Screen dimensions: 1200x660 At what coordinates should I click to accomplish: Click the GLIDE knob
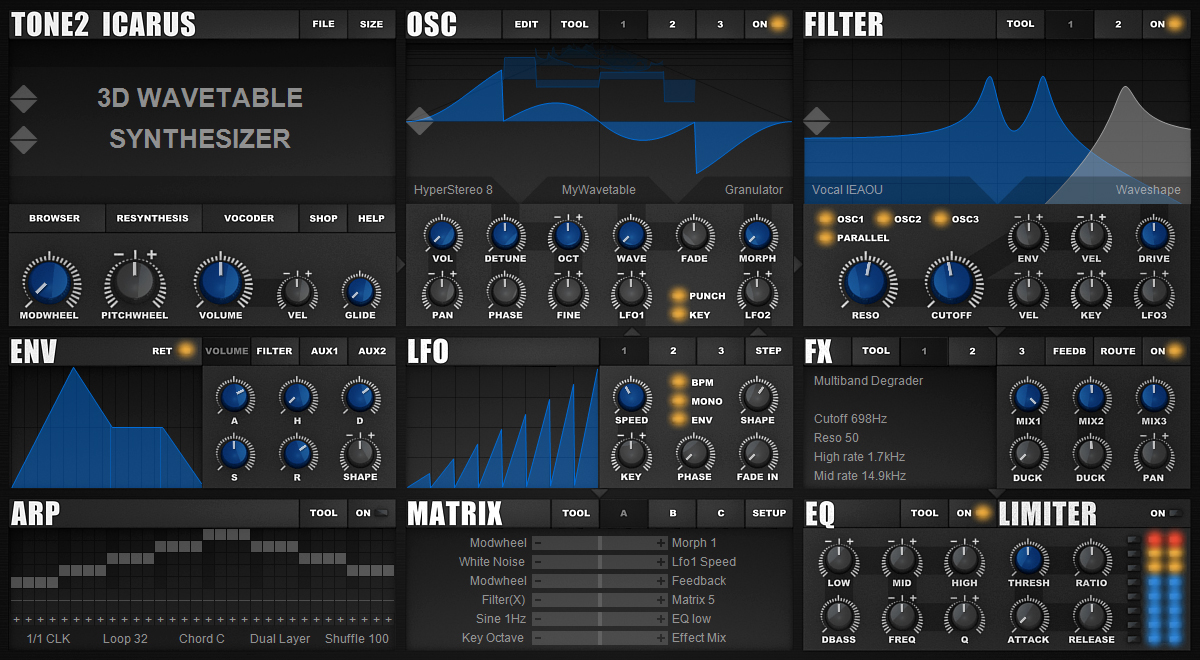(360, 291)
